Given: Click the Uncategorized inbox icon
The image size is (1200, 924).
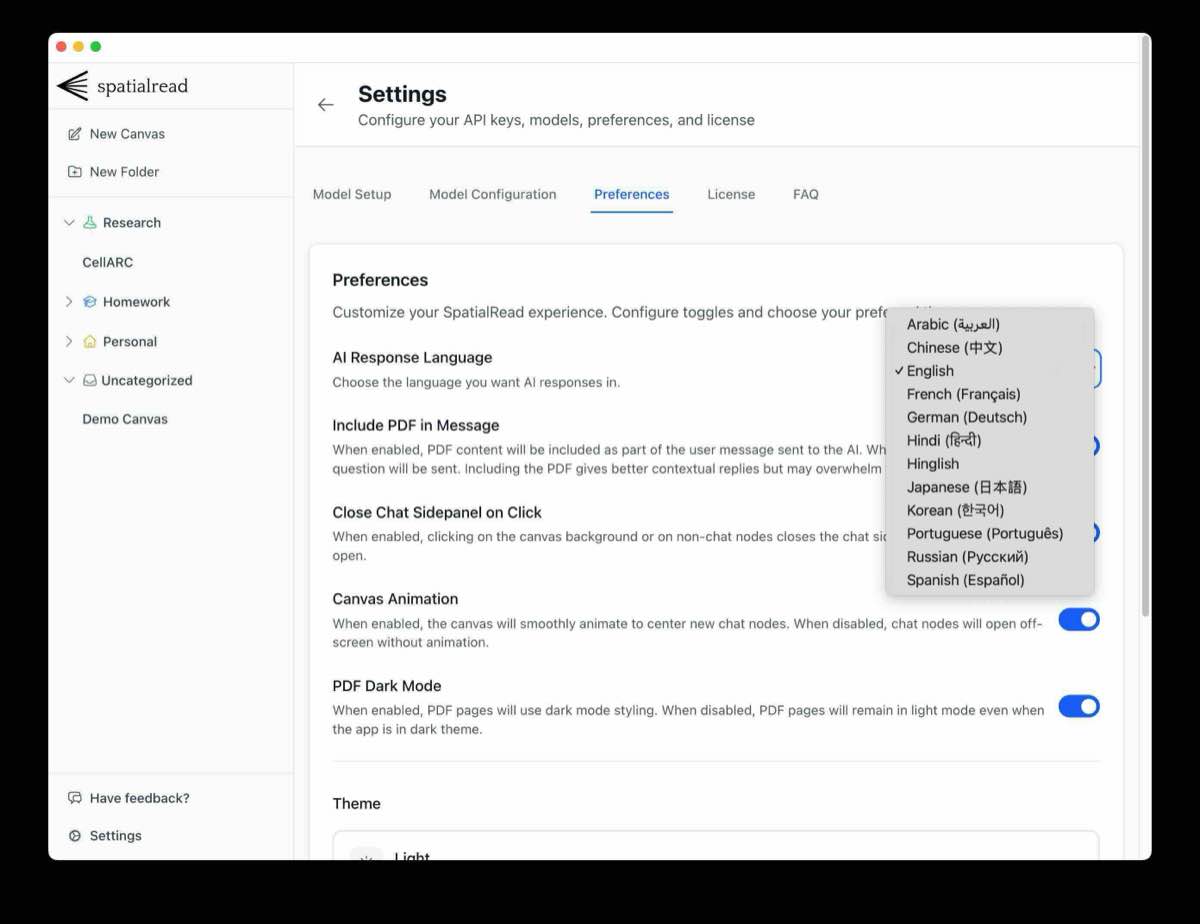Looking at the screenshot, I should [90, 381].
